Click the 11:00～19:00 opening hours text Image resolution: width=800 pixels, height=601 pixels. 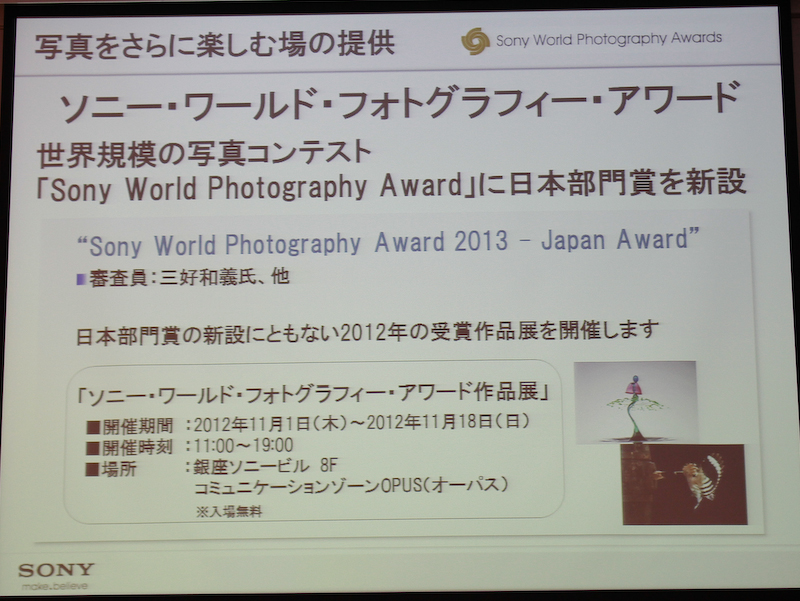click(x=240, y=446)
